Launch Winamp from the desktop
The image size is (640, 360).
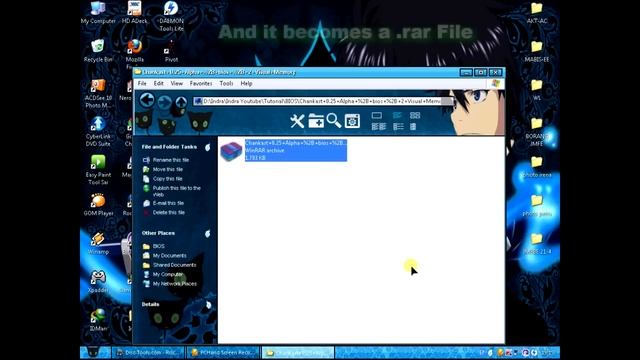point(98,244)
